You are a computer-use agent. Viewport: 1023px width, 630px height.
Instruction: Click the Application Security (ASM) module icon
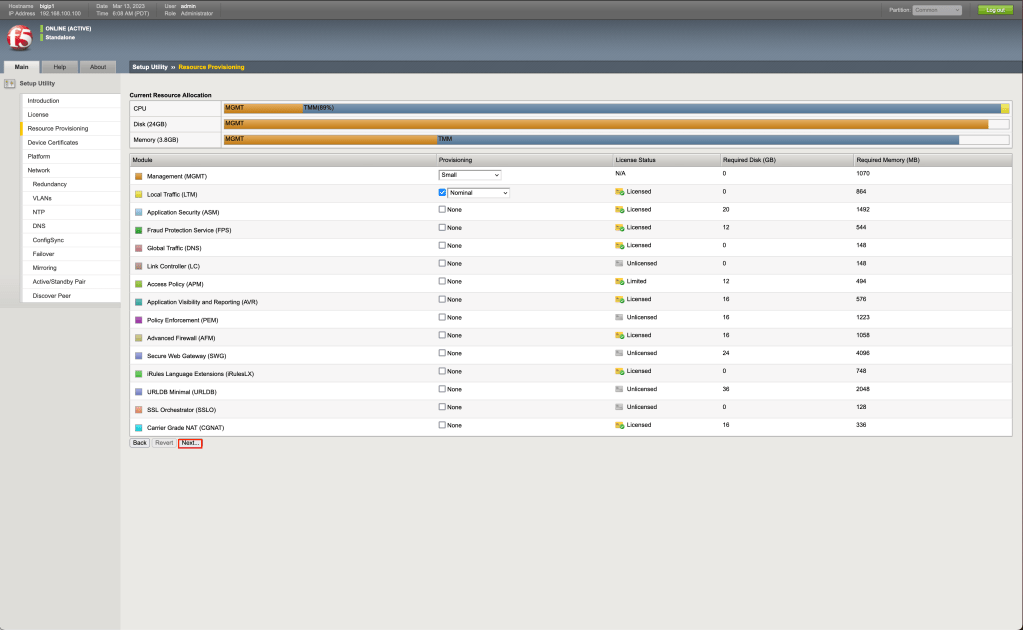pyautogui.click(x=138, y=212)
